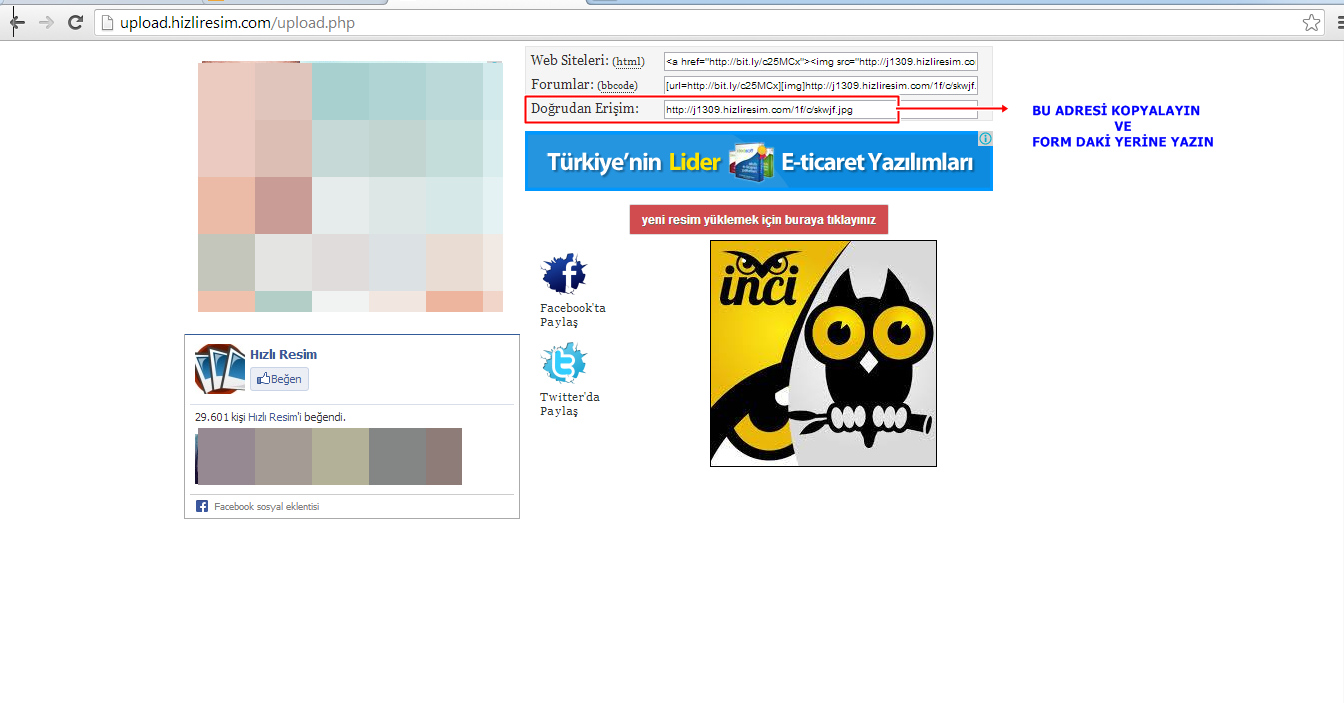Click the small Facebook logo in plugin footer
The image size is (1344, 703).
[202, 506]
